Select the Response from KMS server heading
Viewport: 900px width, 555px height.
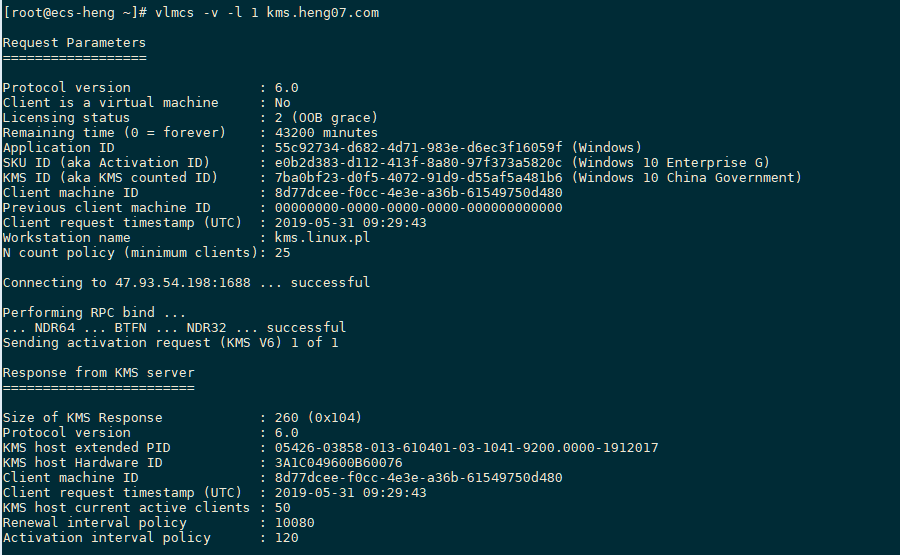click(x=98, y=372)
